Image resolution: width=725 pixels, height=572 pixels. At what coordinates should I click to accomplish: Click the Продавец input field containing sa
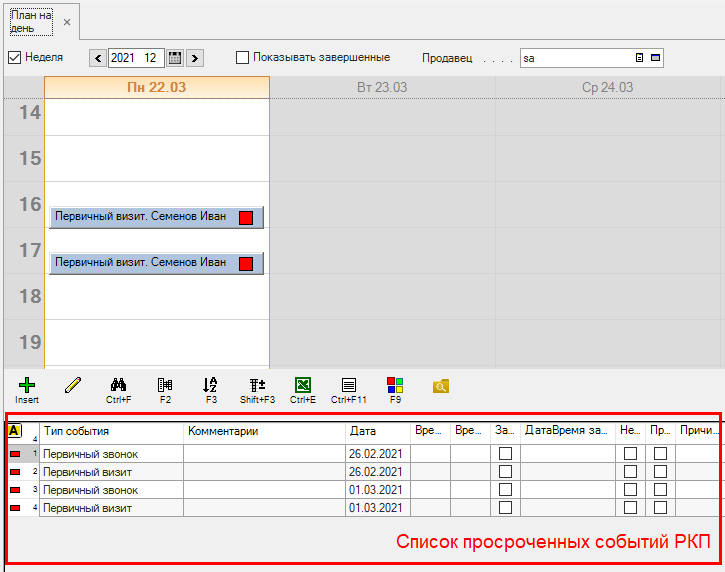point(575,58)
